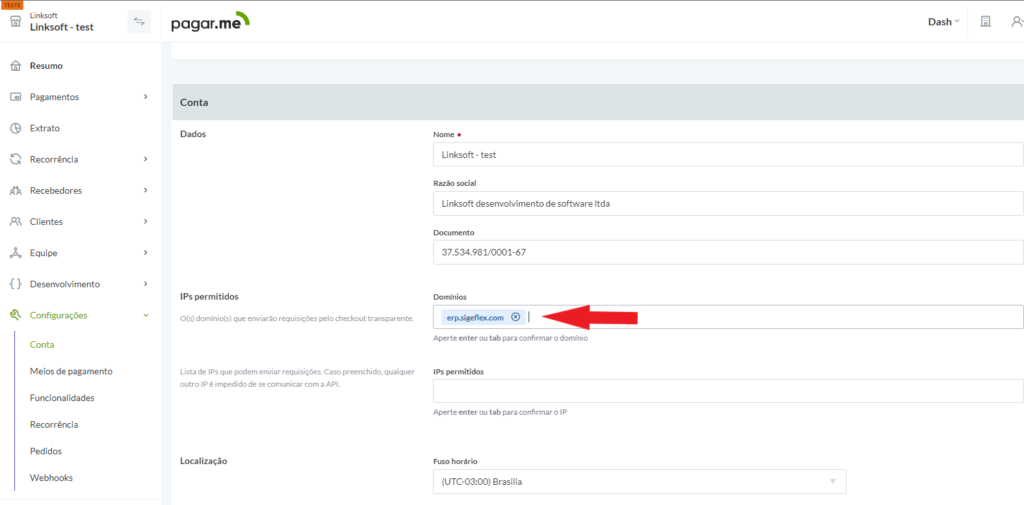Viewport: 1024px width, 505px height.
Task: Click the pagar.me logo
Action: (210, 21)
